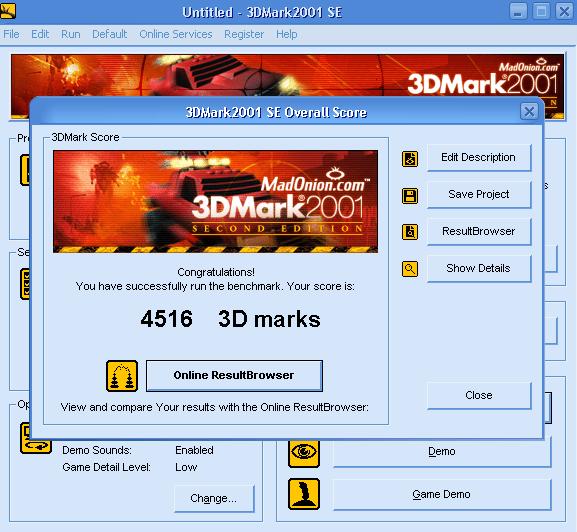The image size is (577, 532).
Task: Click the Save Project button
Action: pyautogui.click(x=479, y=195)
